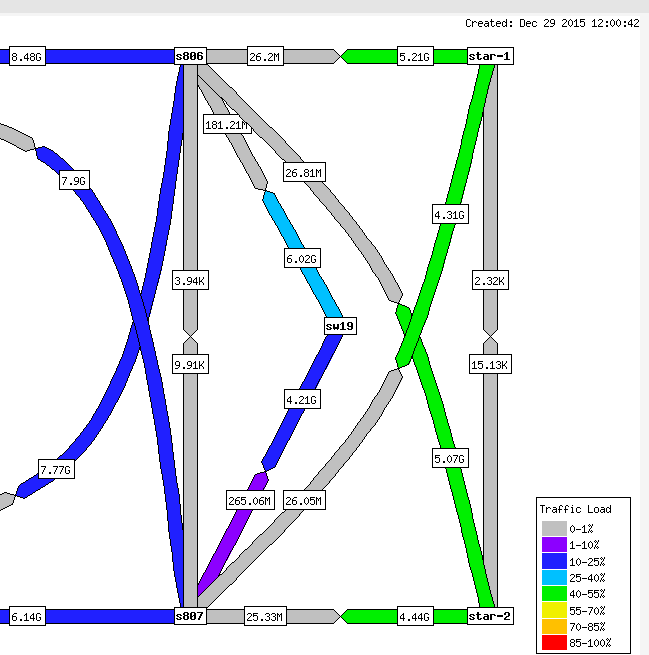The height and width of the screenshot is (655, 649).
Task: Click the 181.21M link label
Action: pos(227,124)
